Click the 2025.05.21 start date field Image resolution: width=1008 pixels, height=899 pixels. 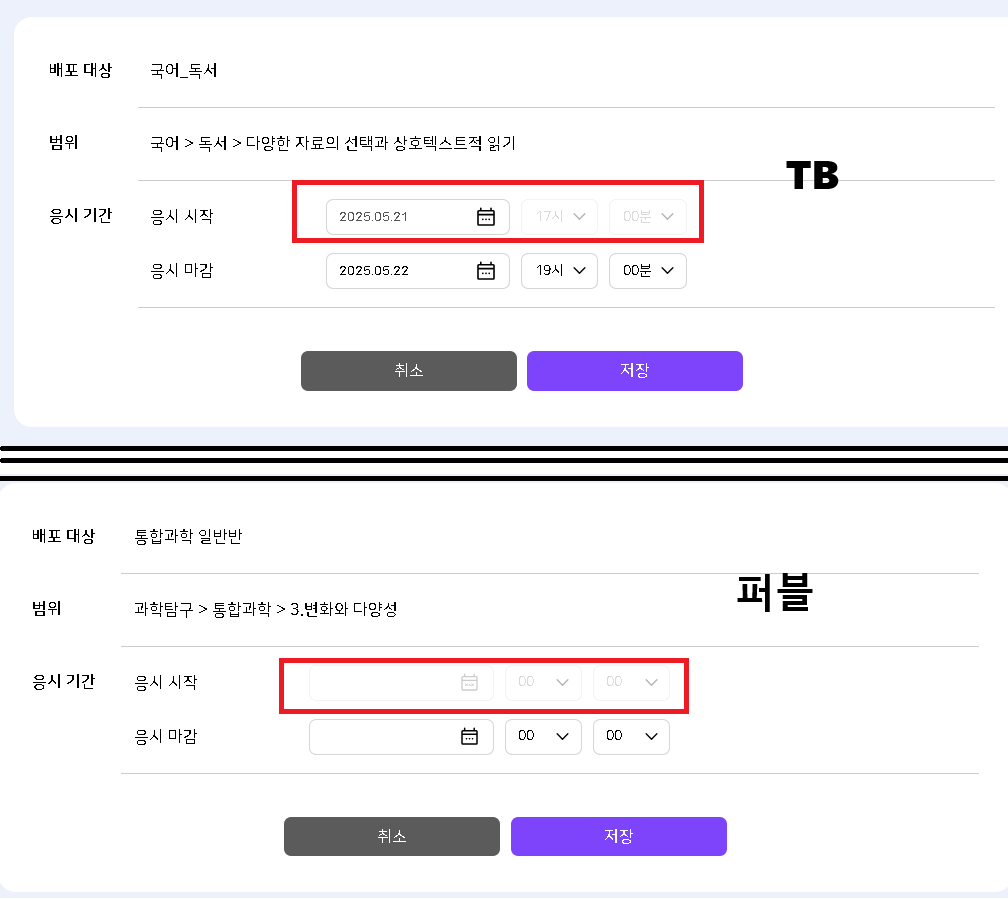pos(400,217)
